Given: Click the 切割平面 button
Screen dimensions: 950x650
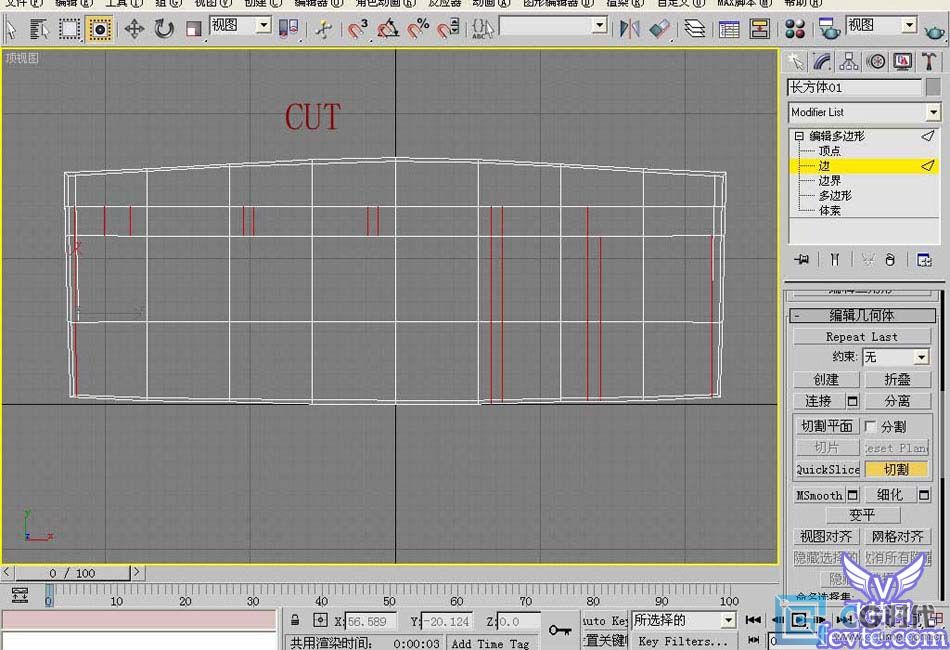Looking at the screenshot, I should click(x=826, y=426).
